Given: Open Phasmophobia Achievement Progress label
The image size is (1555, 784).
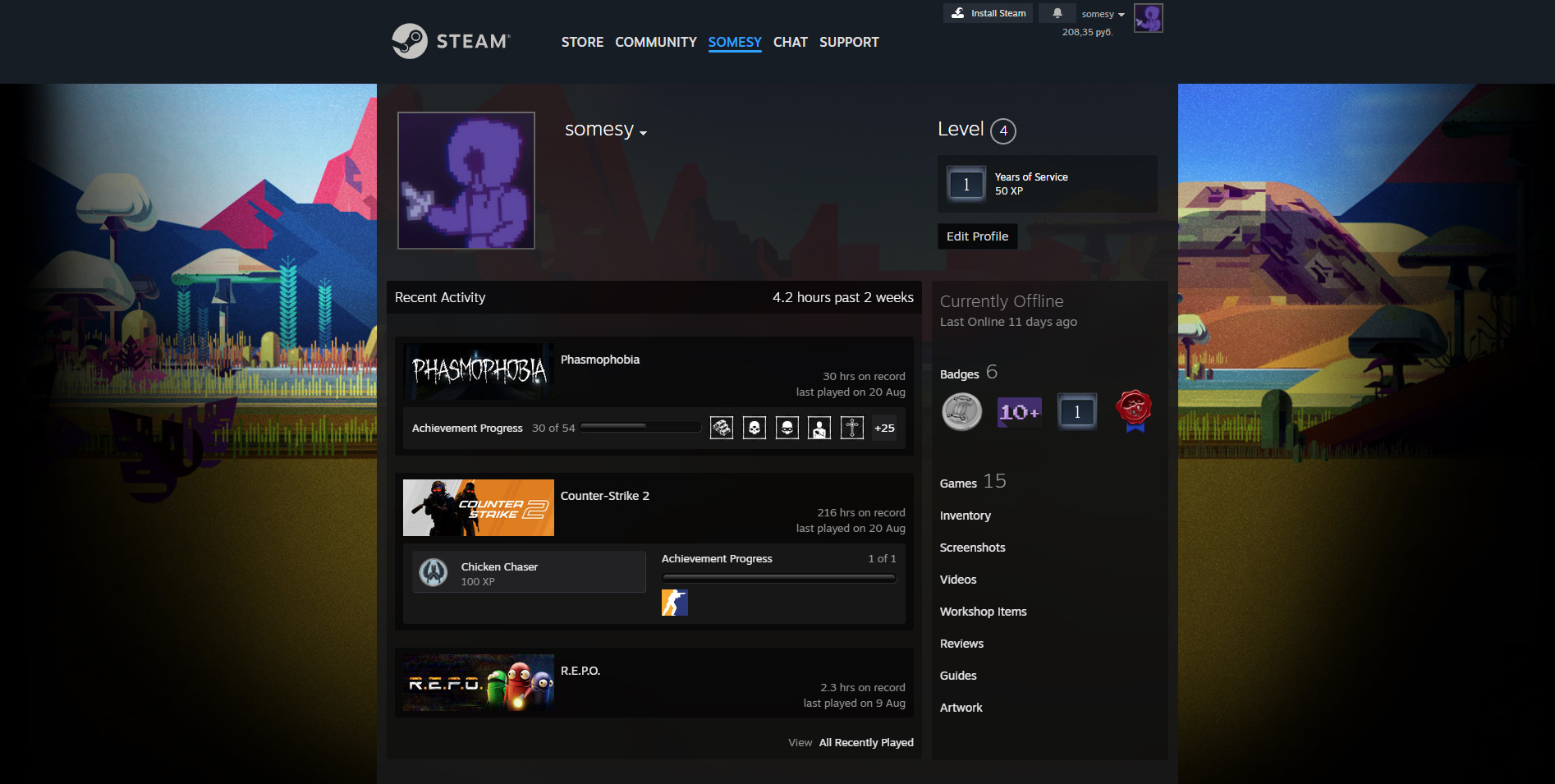Looking at the screenshot, I should [x=467, y=428].
